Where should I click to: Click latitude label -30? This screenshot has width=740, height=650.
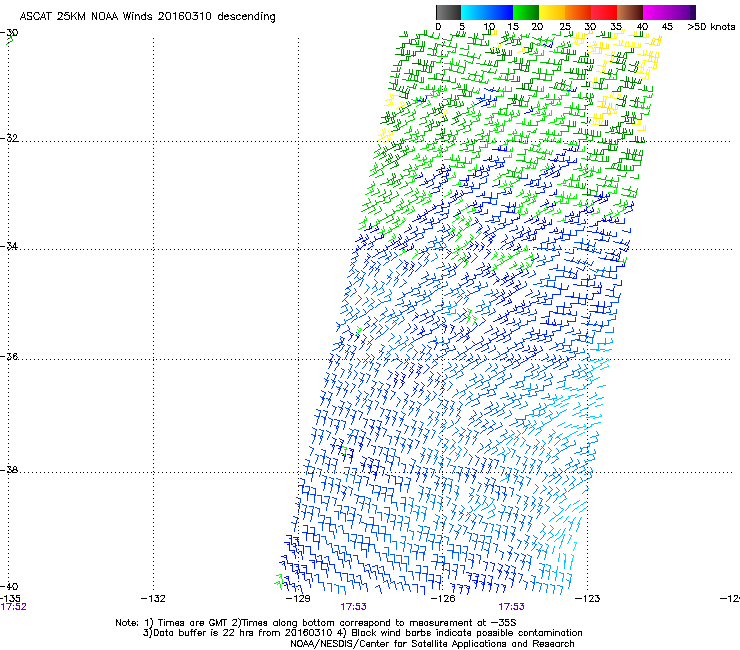click(9, 33)
